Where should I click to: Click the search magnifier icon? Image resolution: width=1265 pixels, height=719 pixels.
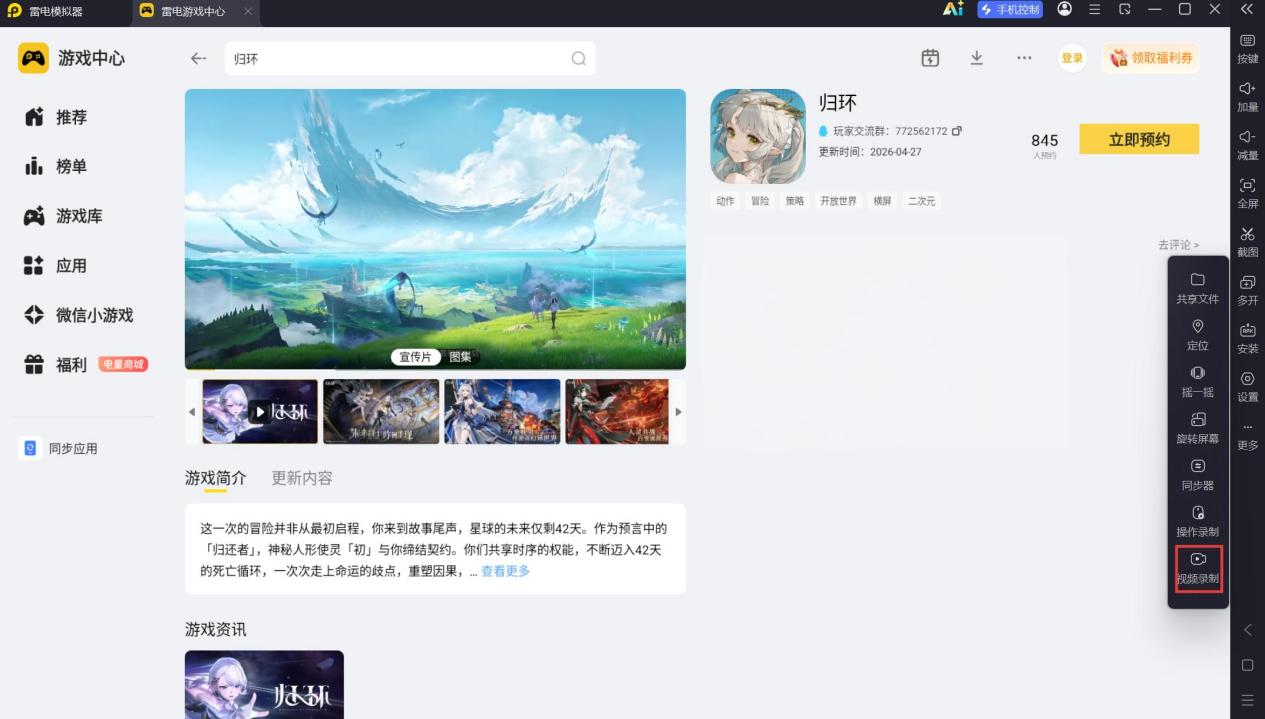(x=578, y=58)
